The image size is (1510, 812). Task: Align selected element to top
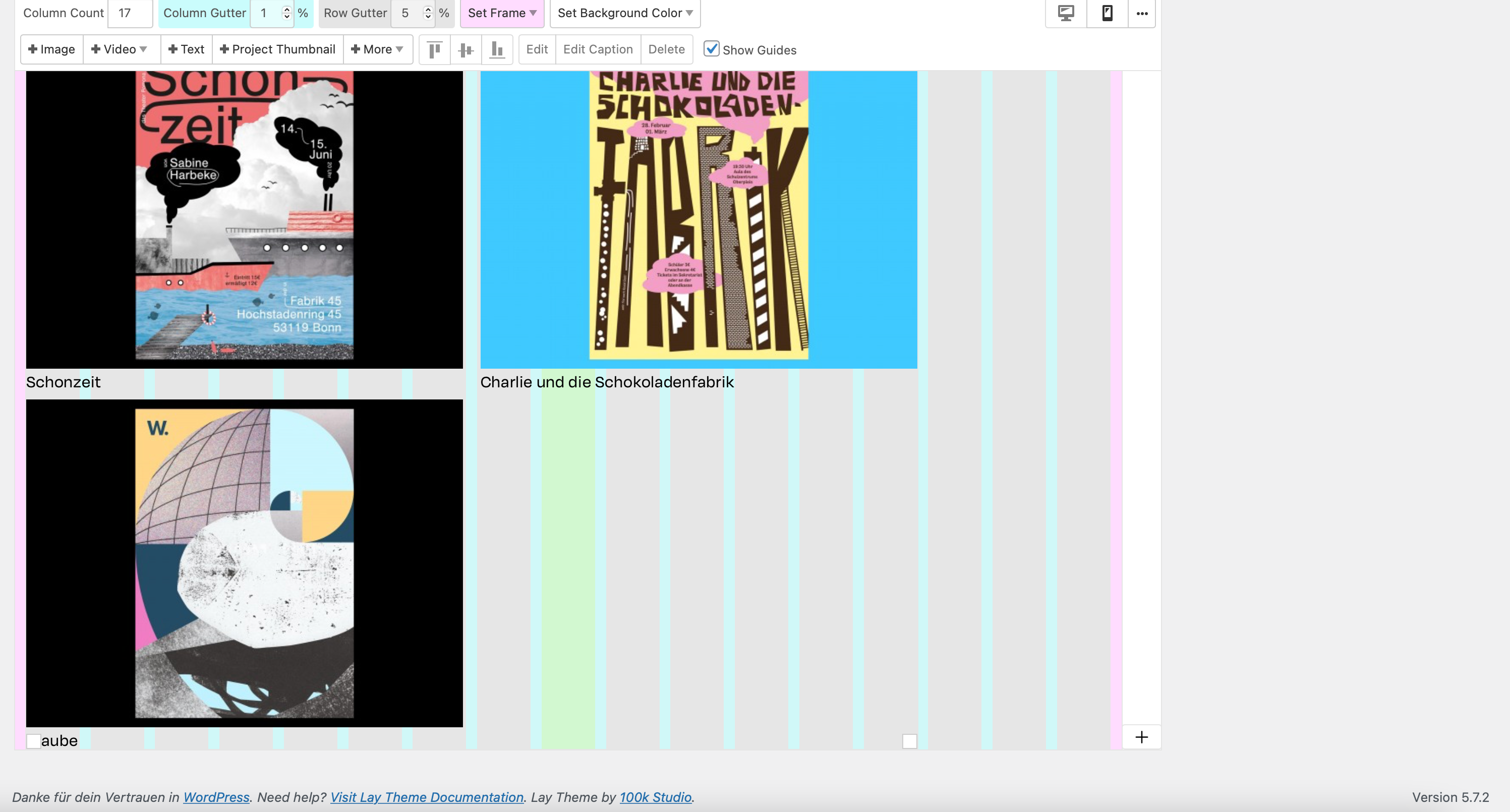click(434, 50)
